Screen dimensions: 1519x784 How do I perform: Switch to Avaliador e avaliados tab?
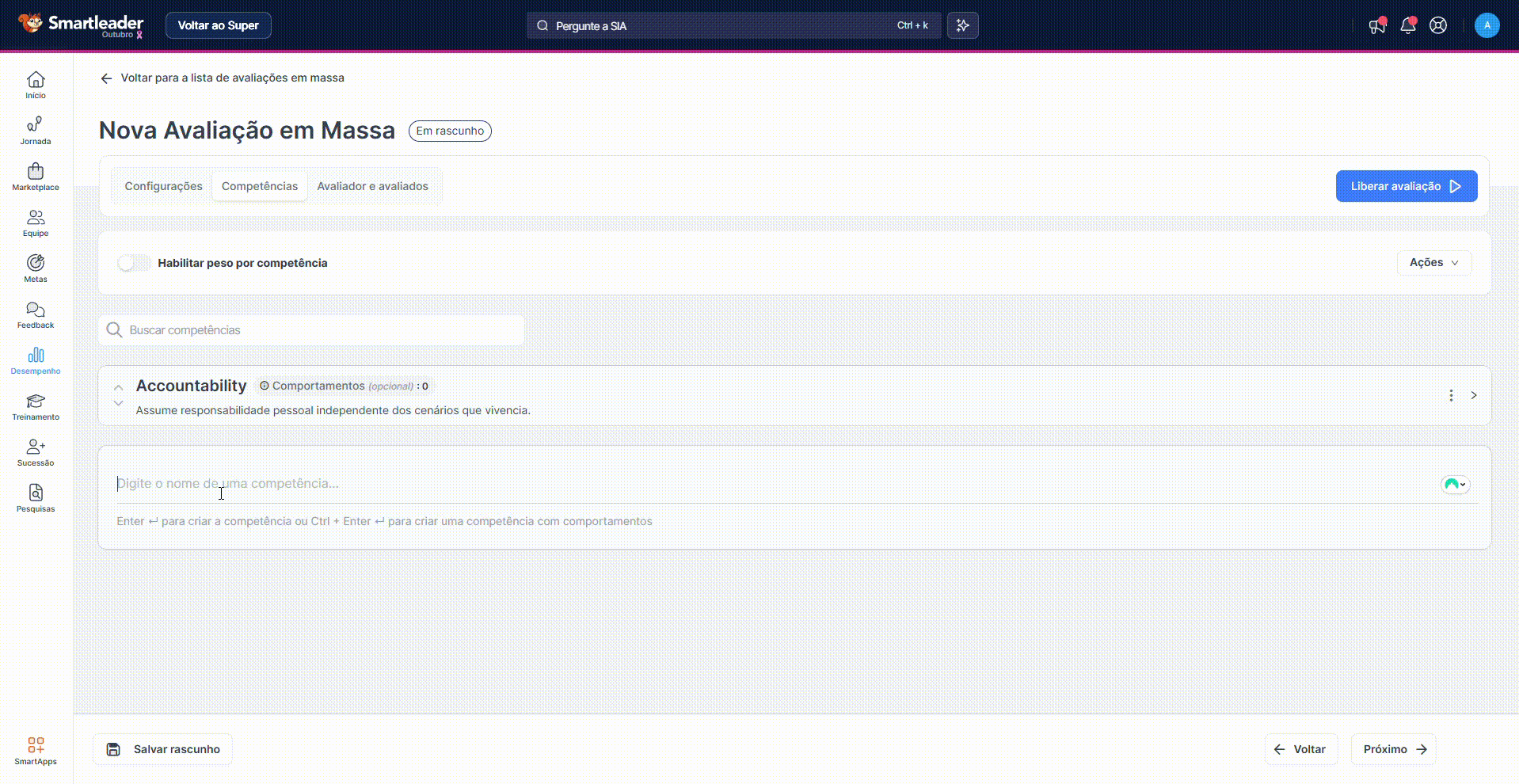pos(372,186)
